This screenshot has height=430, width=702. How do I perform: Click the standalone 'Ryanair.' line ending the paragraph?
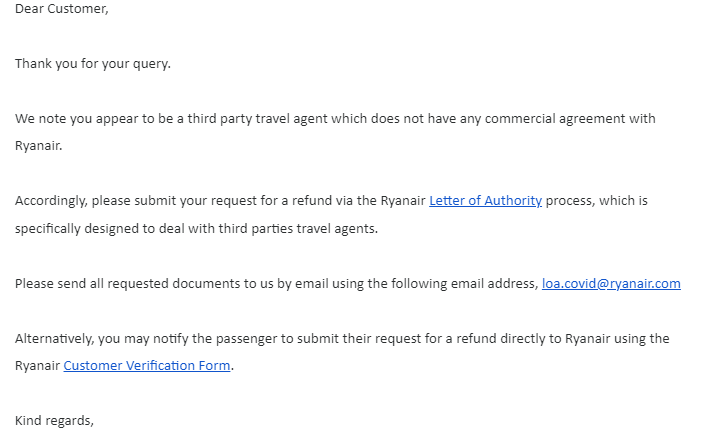39,146
